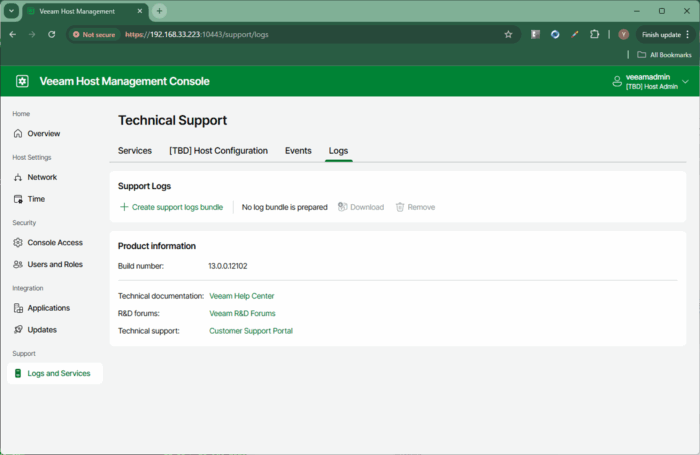The image size is (700, 455).
Task: Click the browser profile avatar Y
Action: point(624,34)
